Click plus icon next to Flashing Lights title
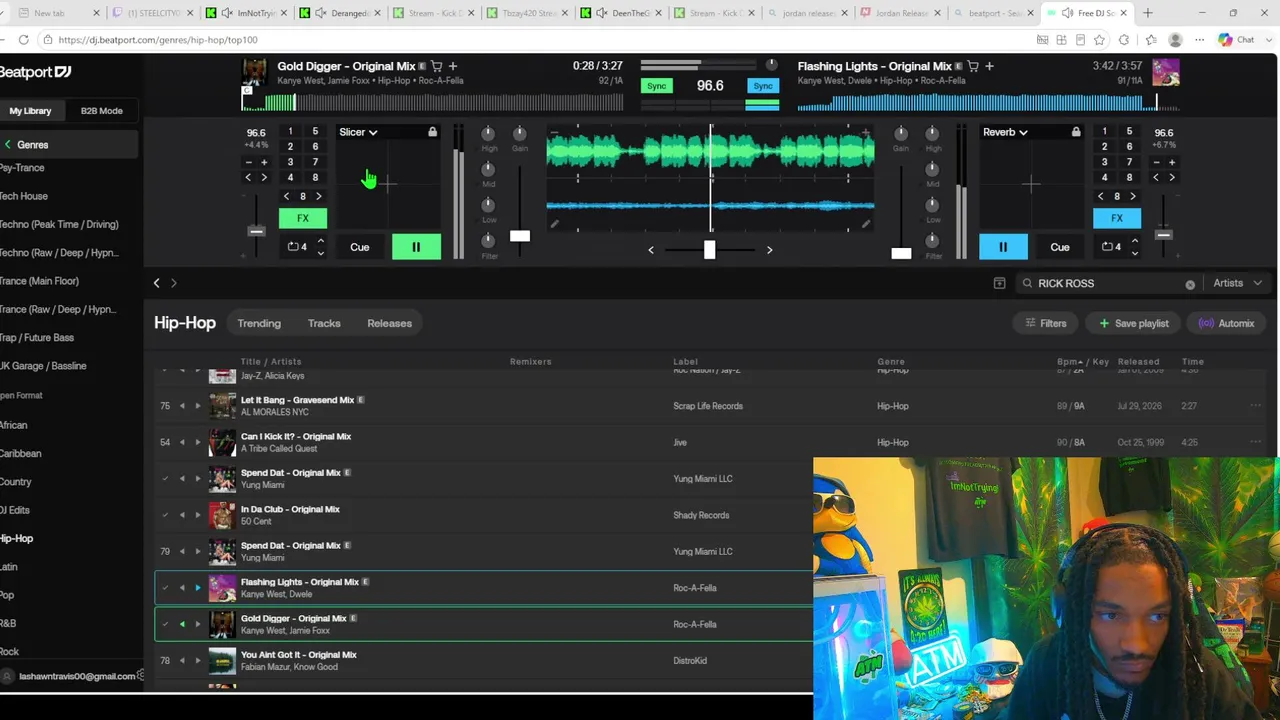Screen dimensions: 1280x720 pyautogui.click(x=989, y=66)
